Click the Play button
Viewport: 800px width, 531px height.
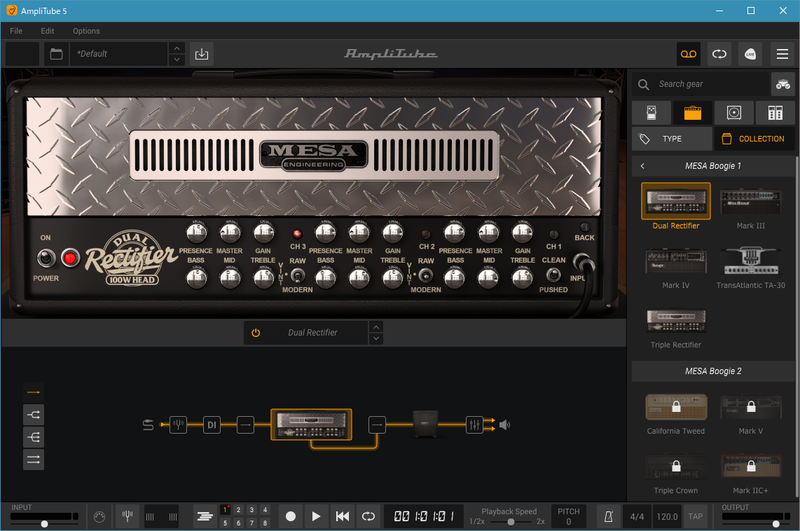316,517
